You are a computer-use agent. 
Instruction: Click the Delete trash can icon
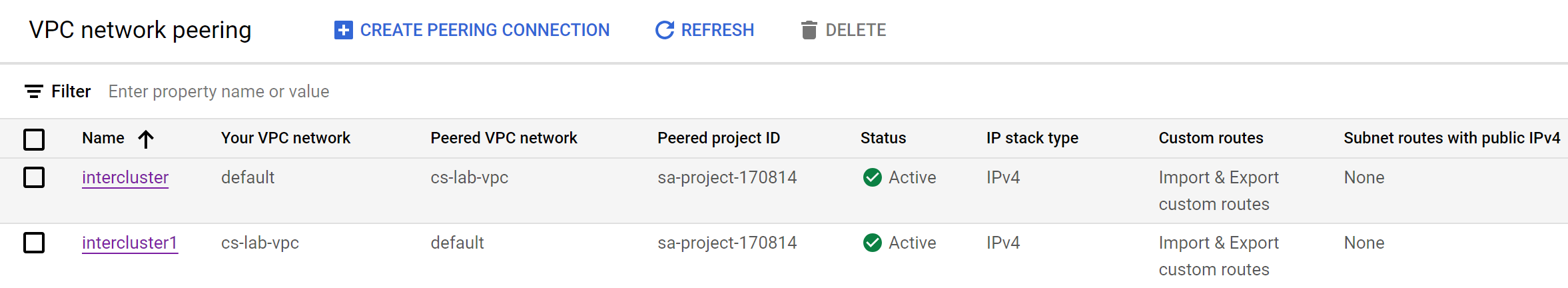coord(809,30)
